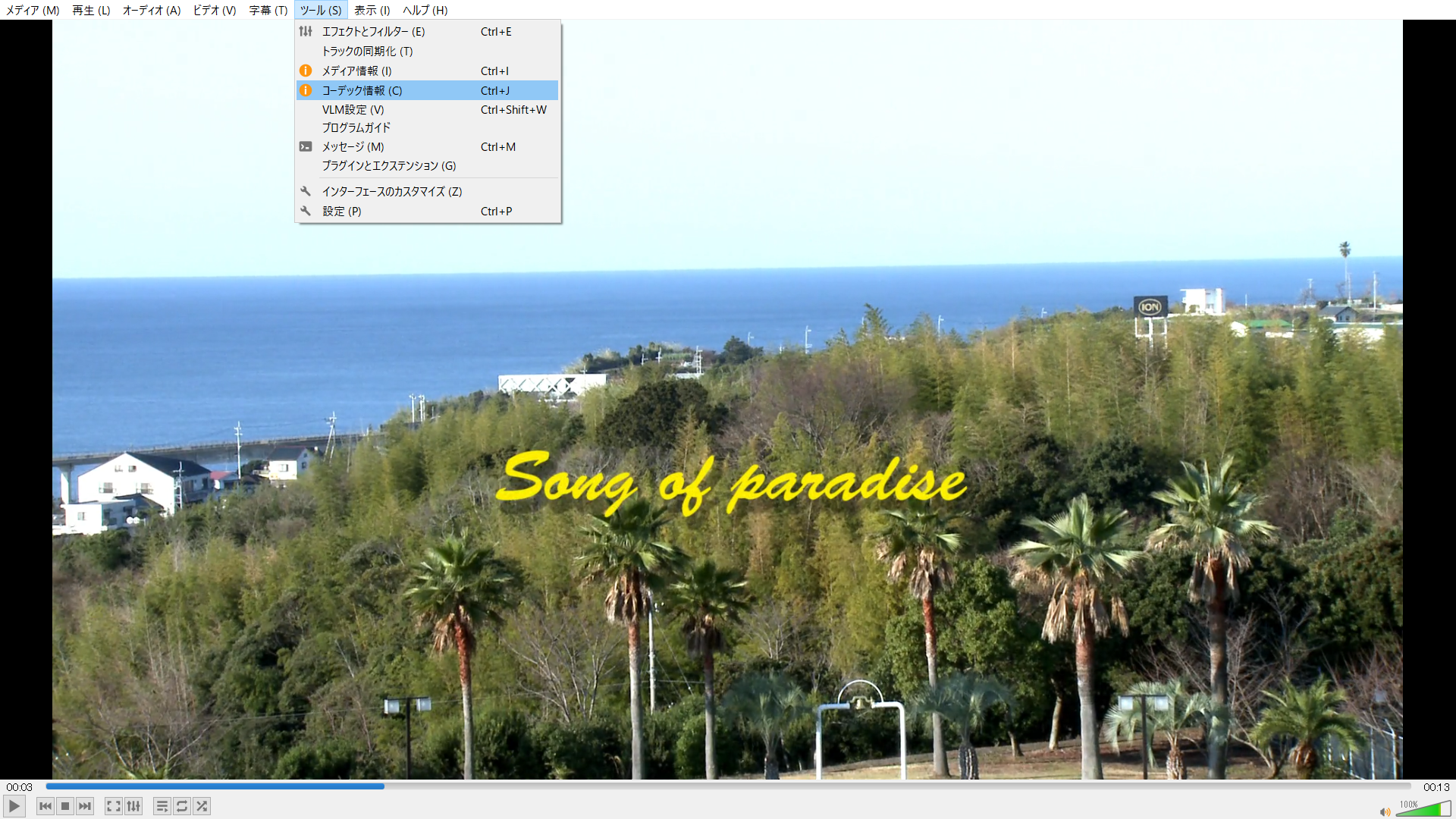The image size is (1456, 819).
Task: Toggle shuffle random playback
Action: click(x=202, y=806)
